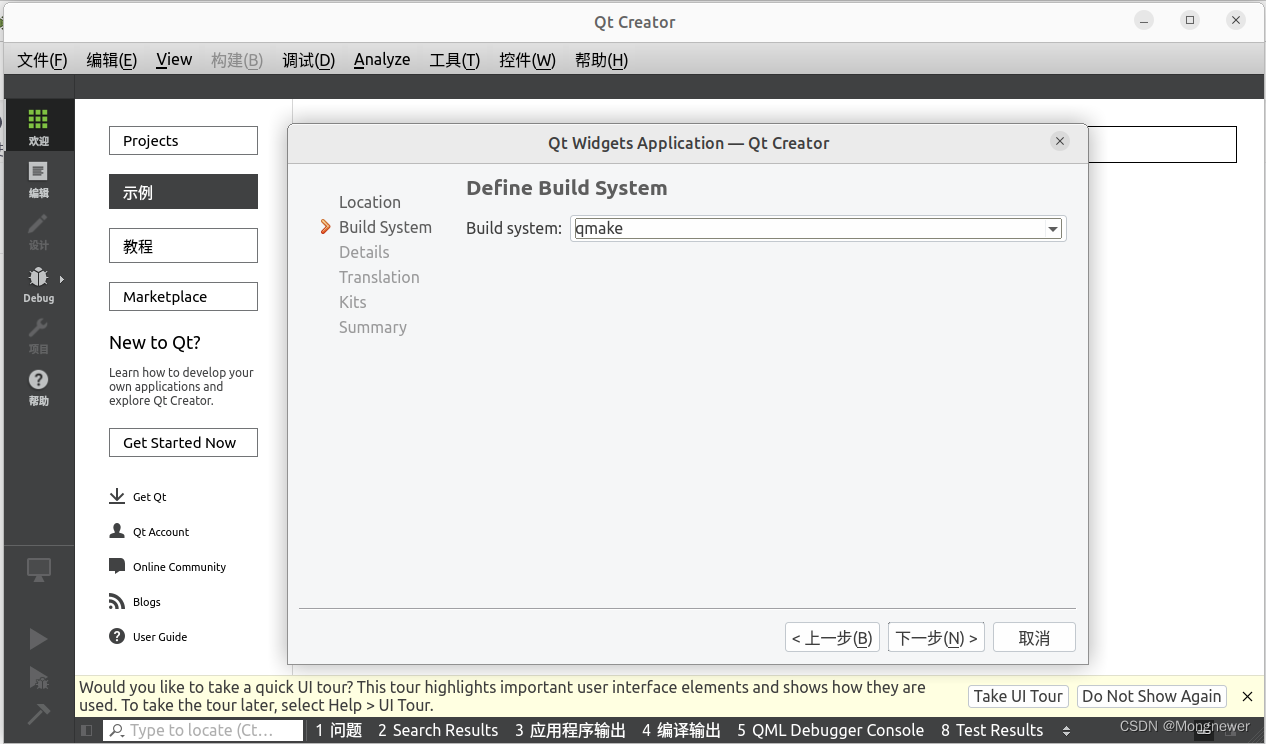Viewport: 1266px width, 744px height.
Task: Open Debug mode from left sidebar
Action: pos(39,283)
